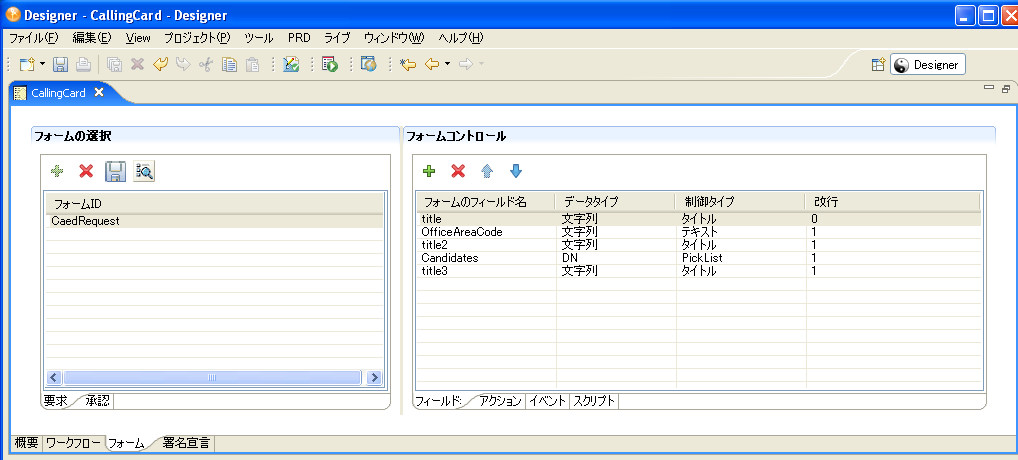The height and width of the screenshot is (460, 1018).
Task: Switch to the 要求 tab
Action: click(55, 401)
